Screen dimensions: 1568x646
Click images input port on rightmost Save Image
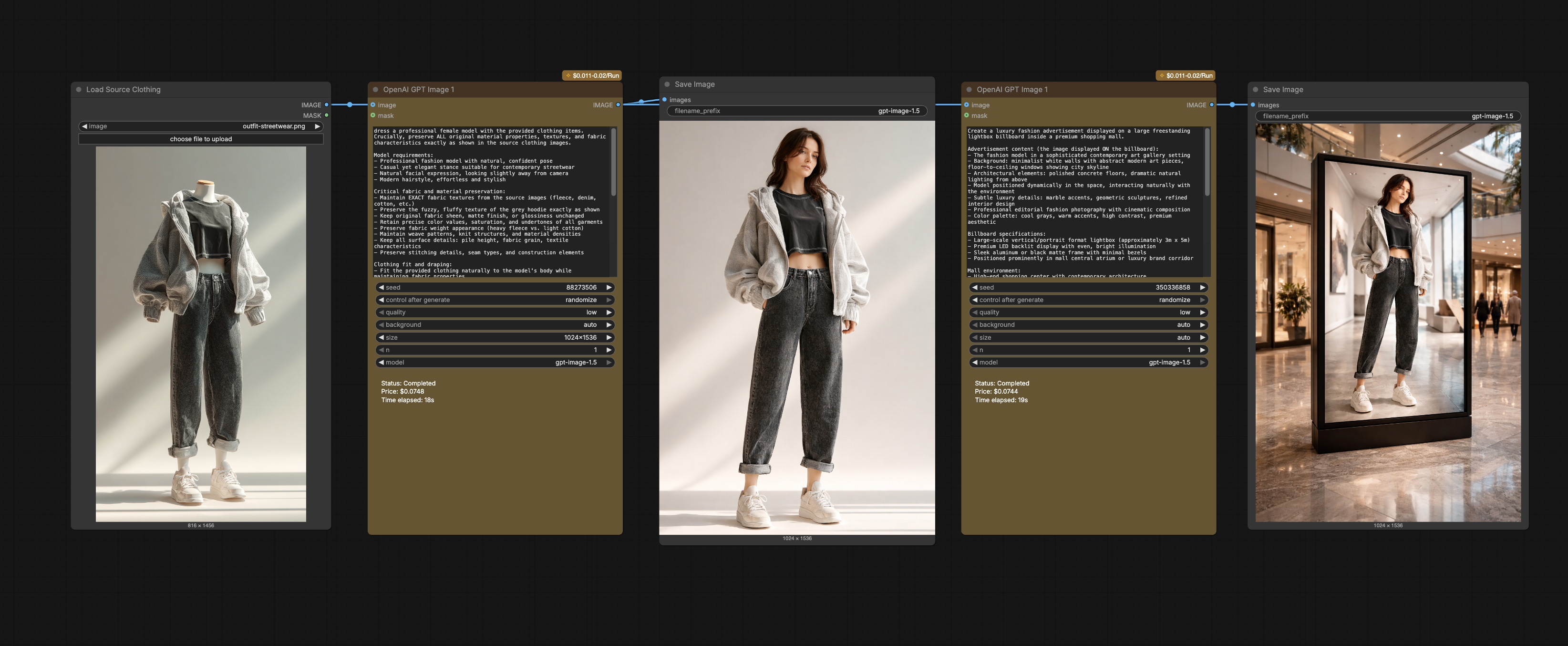tap(1253, 104)
